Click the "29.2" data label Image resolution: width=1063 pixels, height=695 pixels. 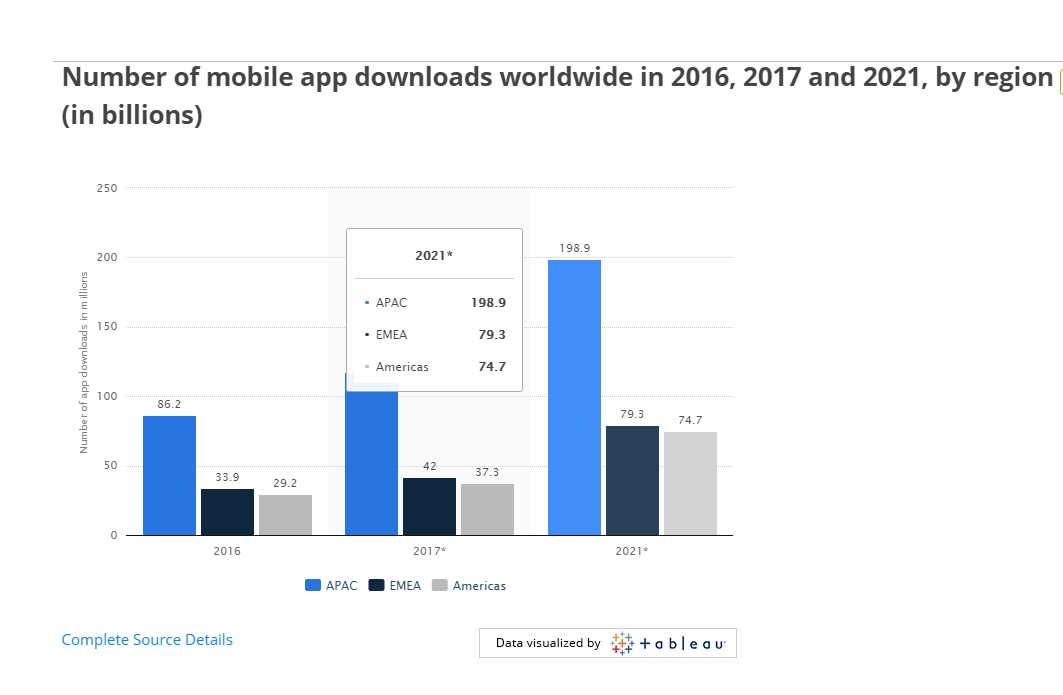(x=285, y=483)
